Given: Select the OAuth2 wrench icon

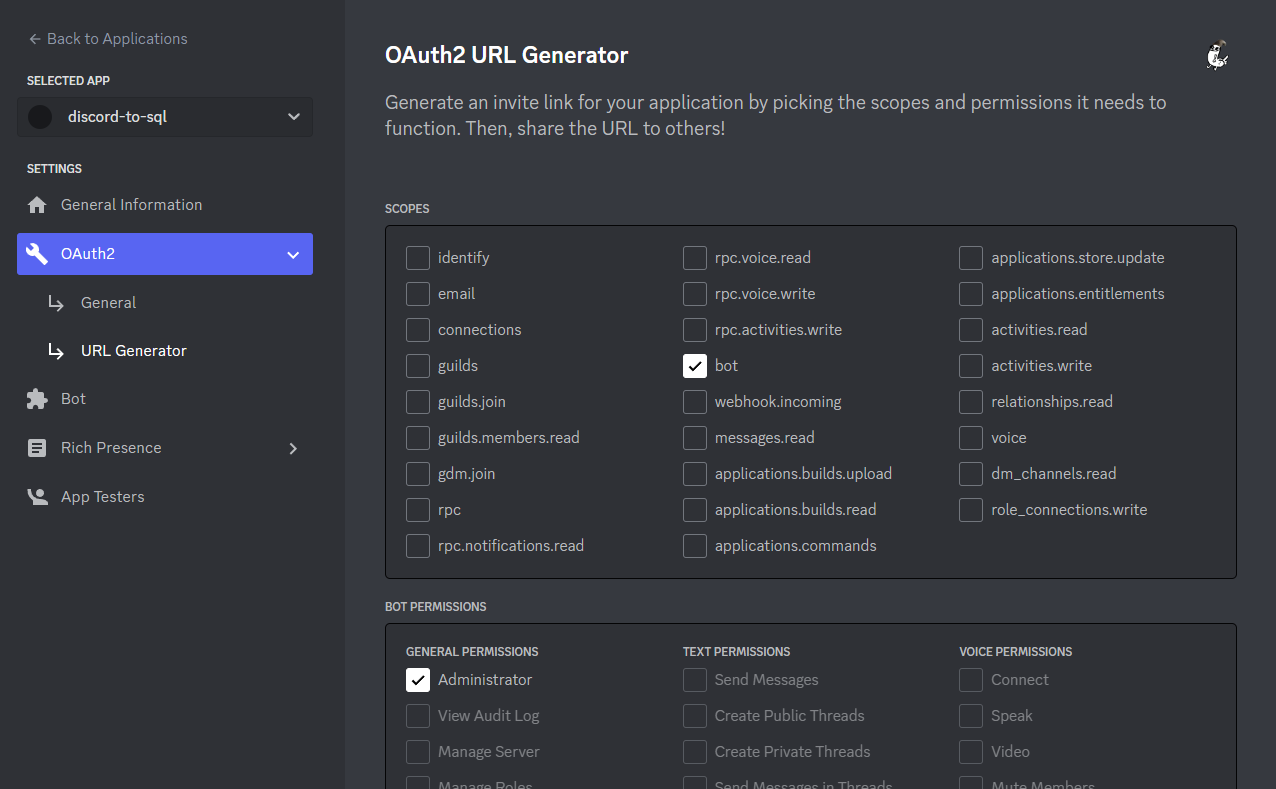Looking at the screenshot, I should (x=37, y=253).
